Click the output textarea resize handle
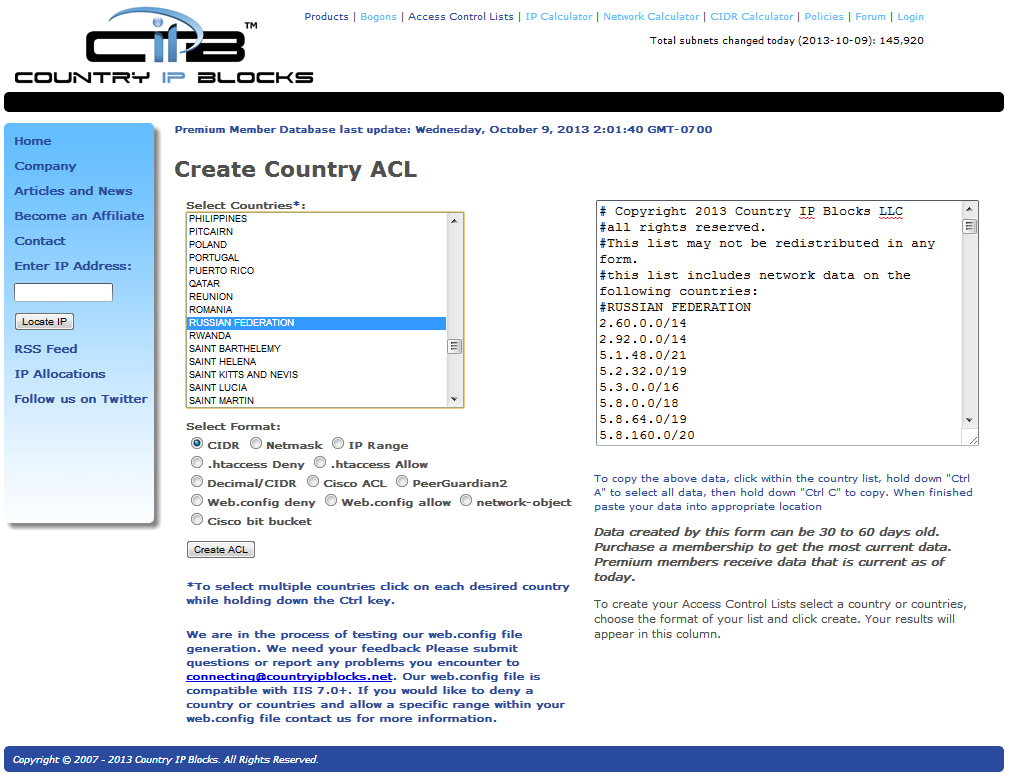Viewport: 1009px width, 778px height. click(972, 440)
